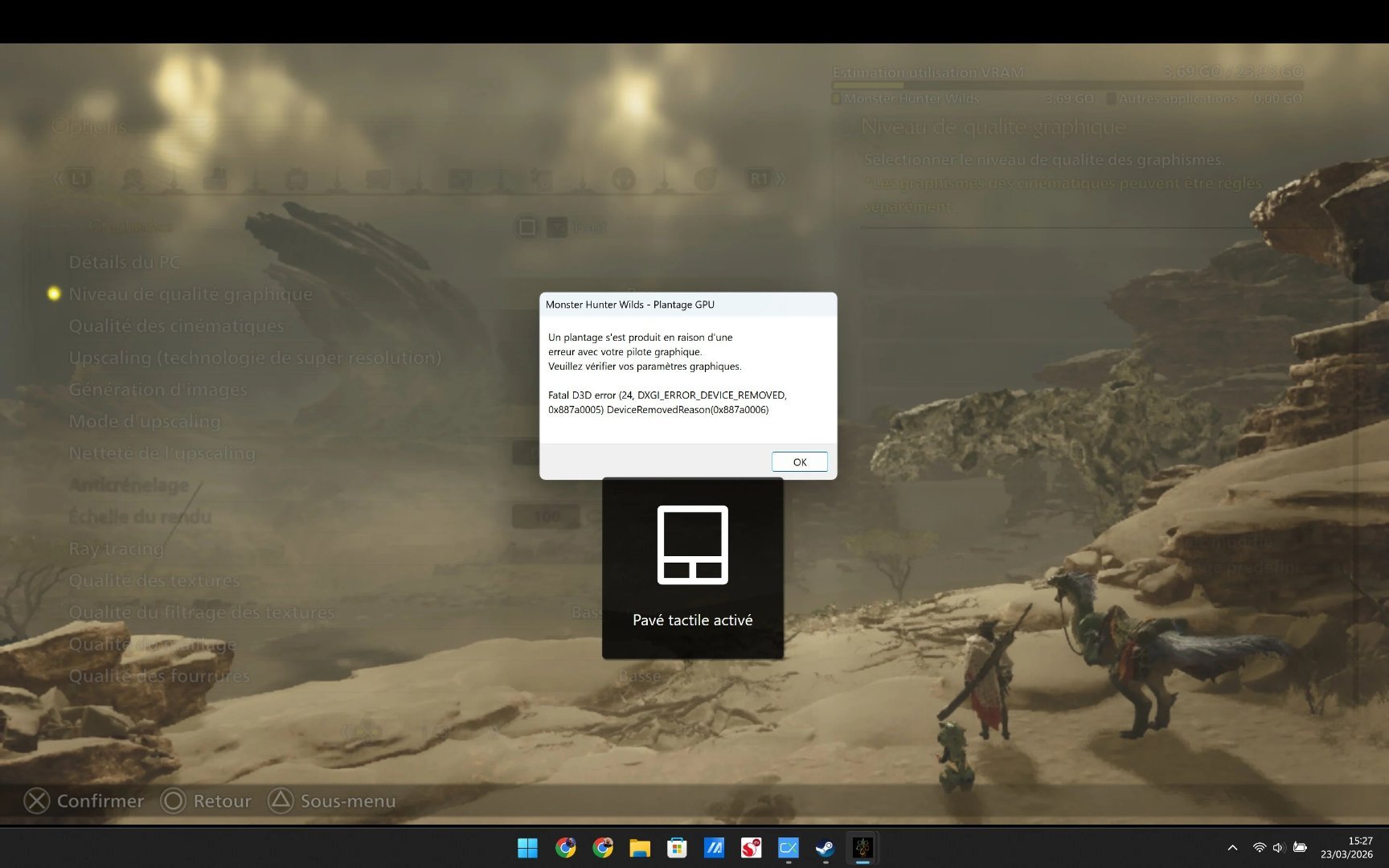
Task: Click the triangle icon beside Sous-menu
Action: tap(281, 800)
